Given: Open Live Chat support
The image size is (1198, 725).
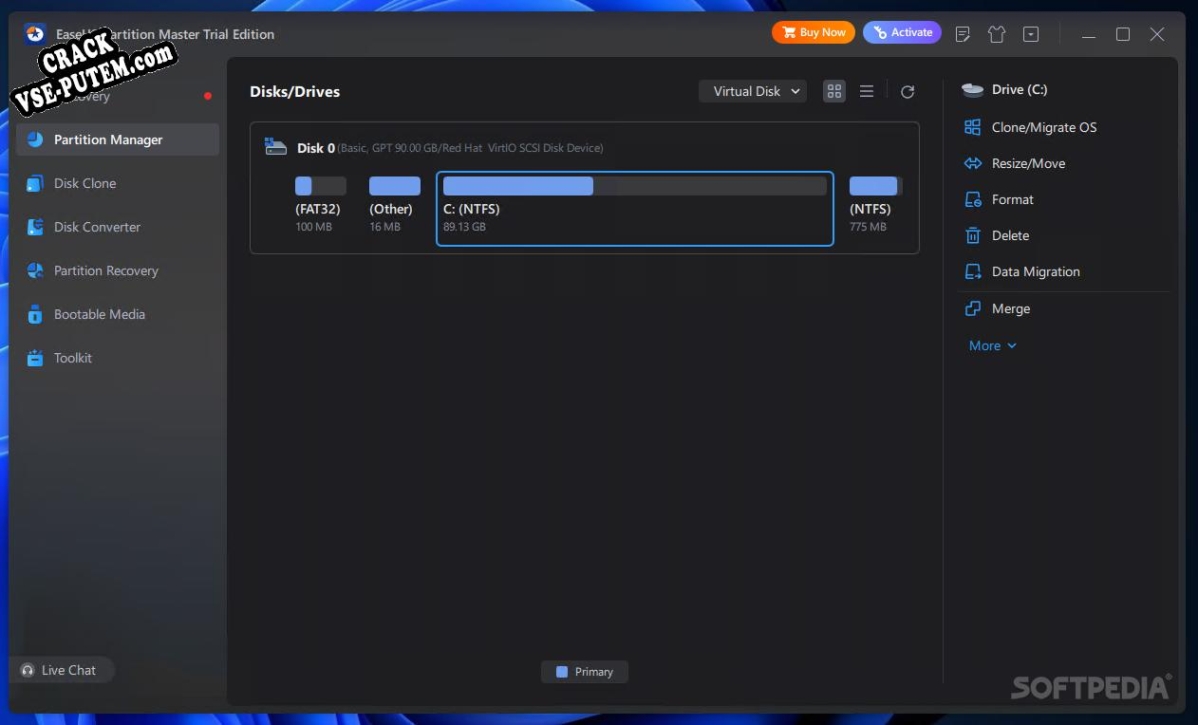Looking at the screenshot, I should (61, 670).
